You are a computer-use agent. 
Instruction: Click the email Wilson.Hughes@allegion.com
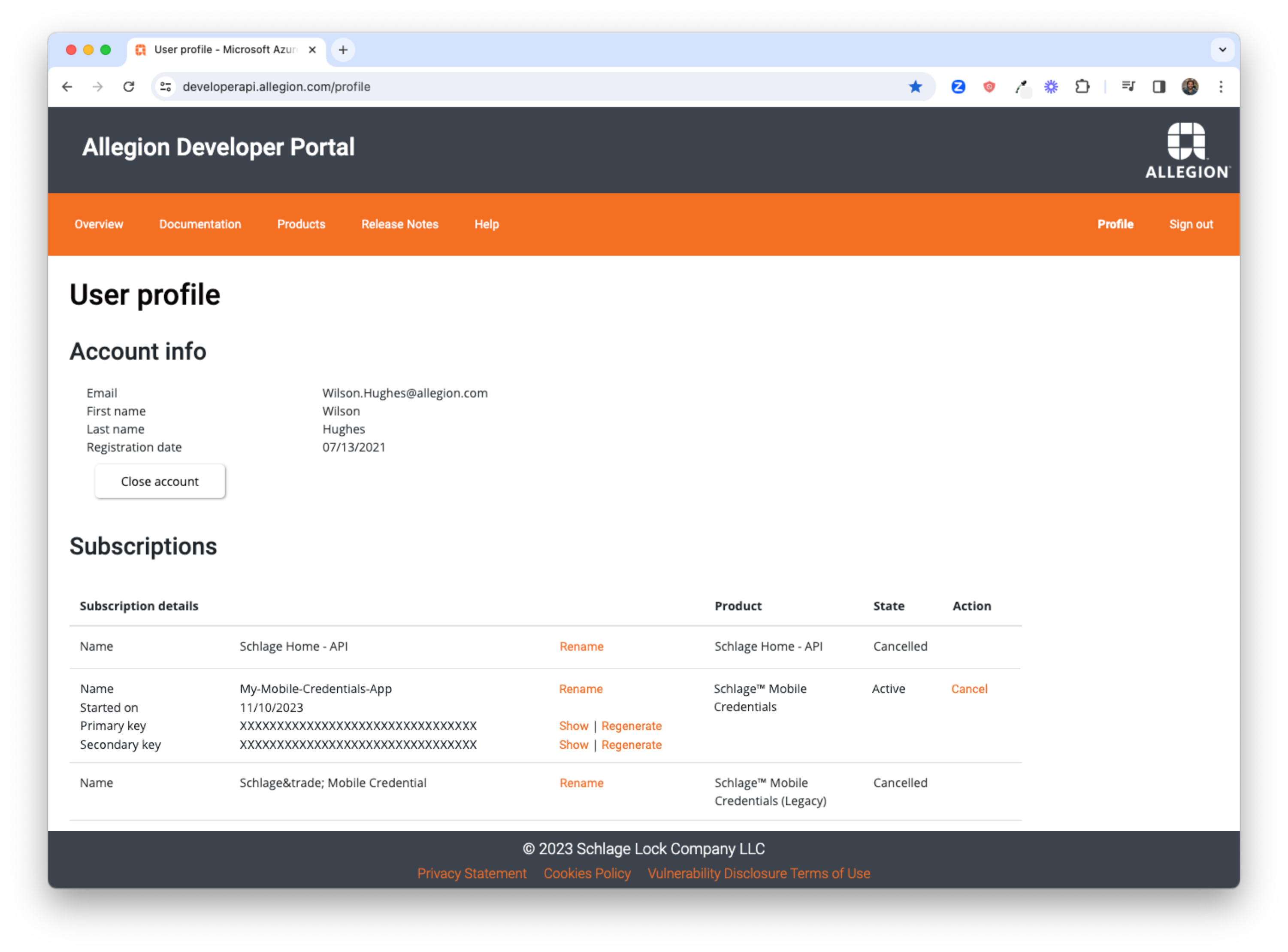pos(405,393)
